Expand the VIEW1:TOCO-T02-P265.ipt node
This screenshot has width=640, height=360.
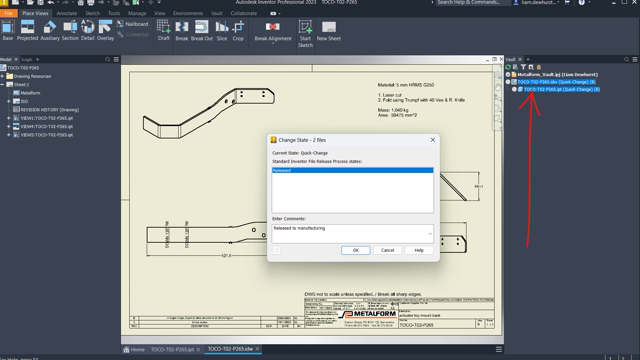coord(9,118)
